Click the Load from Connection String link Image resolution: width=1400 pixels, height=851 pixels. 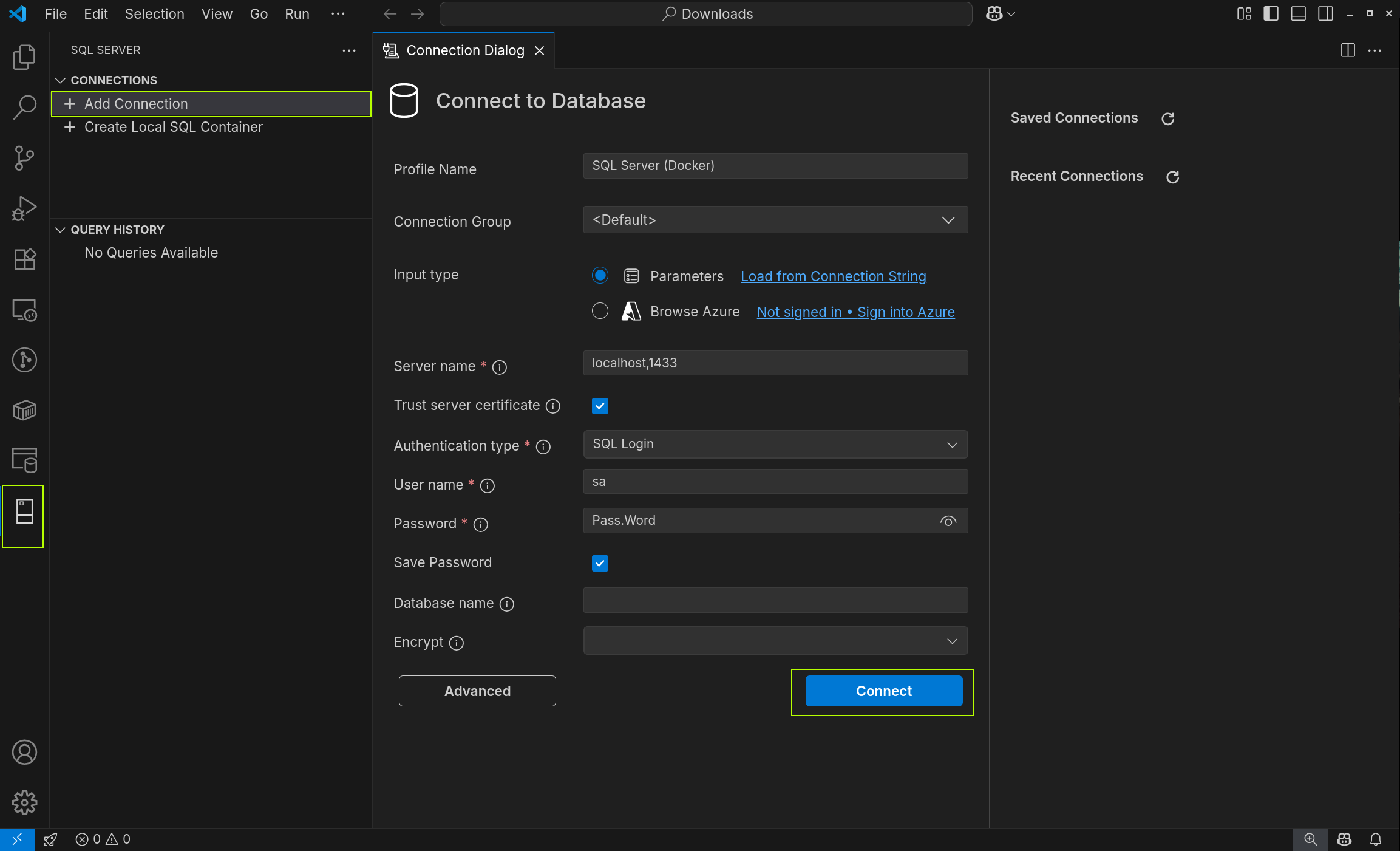(x=832, y=276)
